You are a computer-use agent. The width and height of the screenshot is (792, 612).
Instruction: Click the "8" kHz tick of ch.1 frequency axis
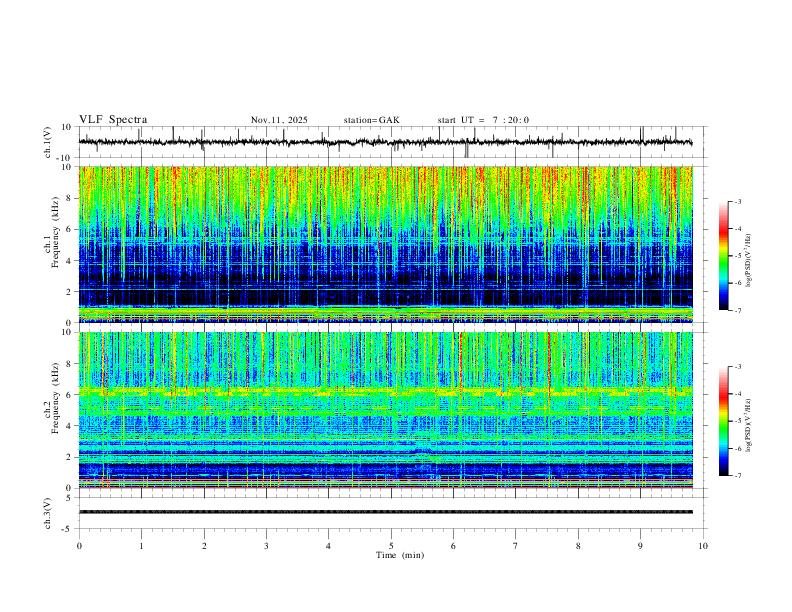tap(70, 198)
